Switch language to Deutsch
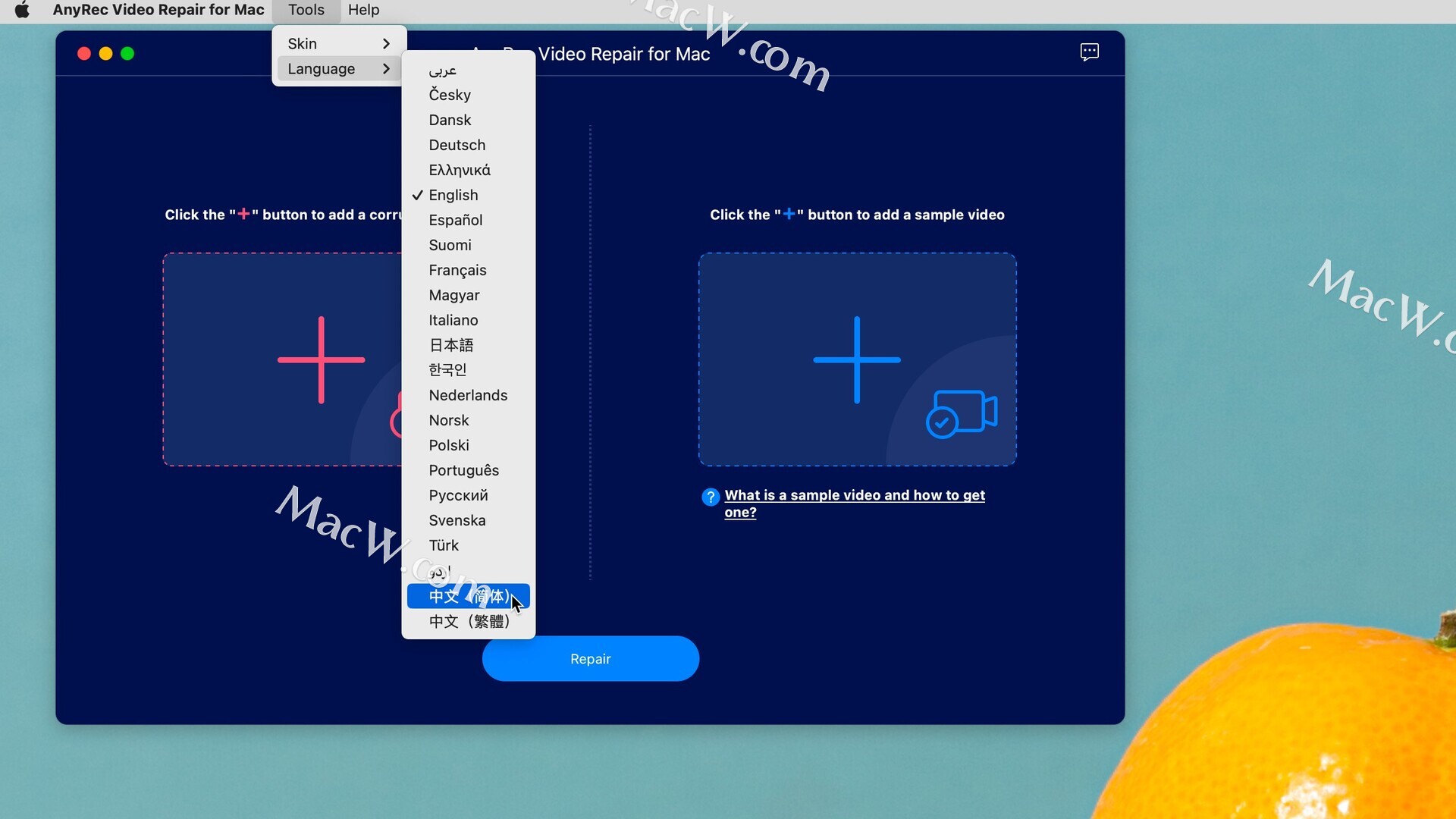Screen dimensions: 1456x819 click(469, 145)
